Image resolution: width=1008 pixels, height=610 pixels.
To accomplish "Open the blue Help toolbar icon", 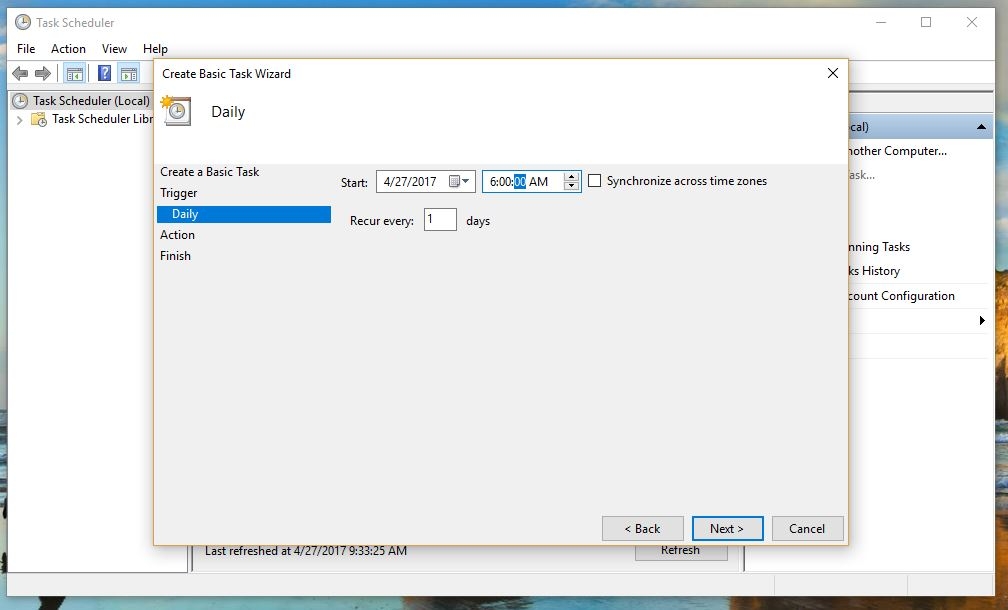I will tap(104, 73).
